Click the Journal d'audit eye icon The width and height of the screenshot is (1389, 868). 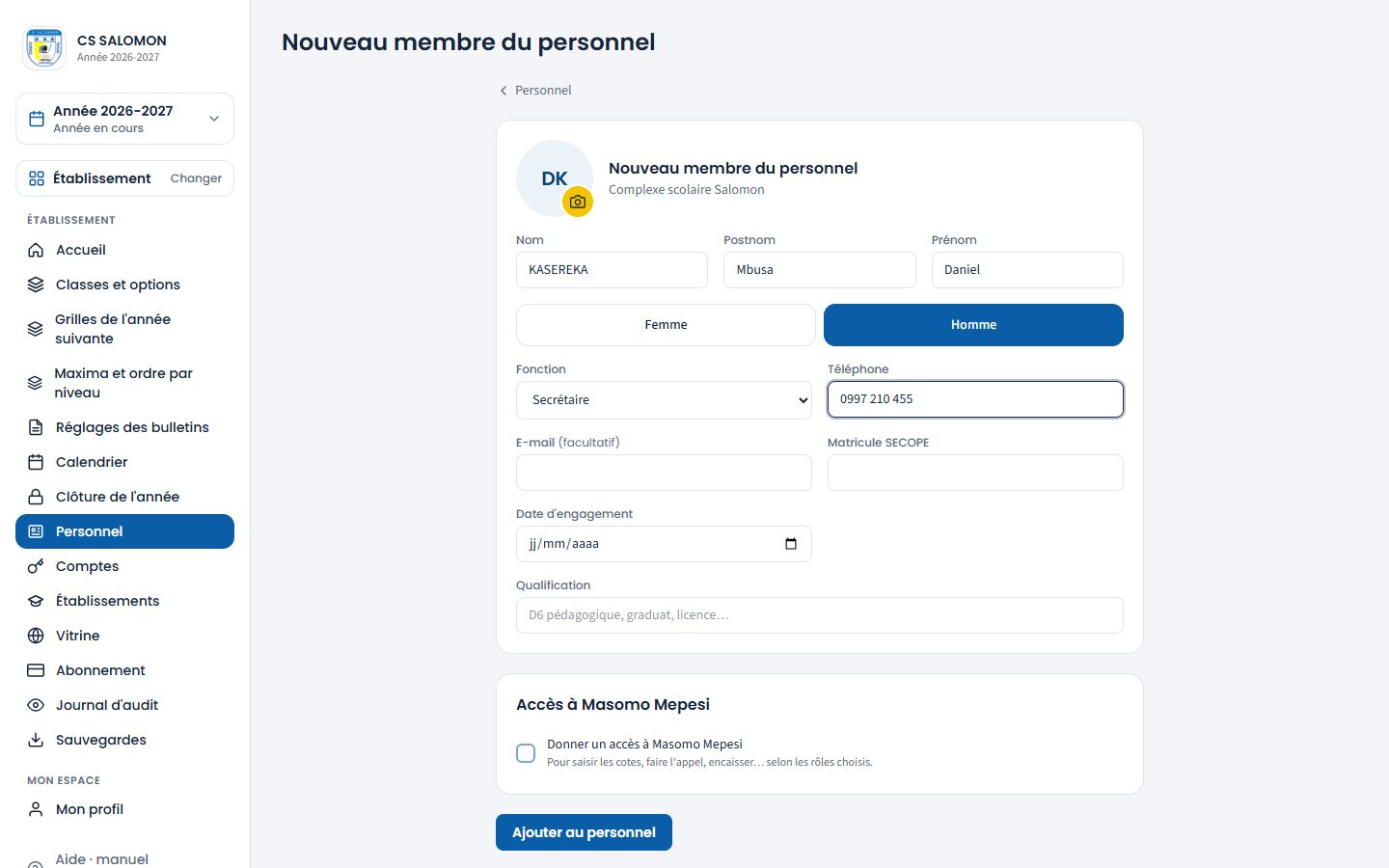tap(36, 705)
